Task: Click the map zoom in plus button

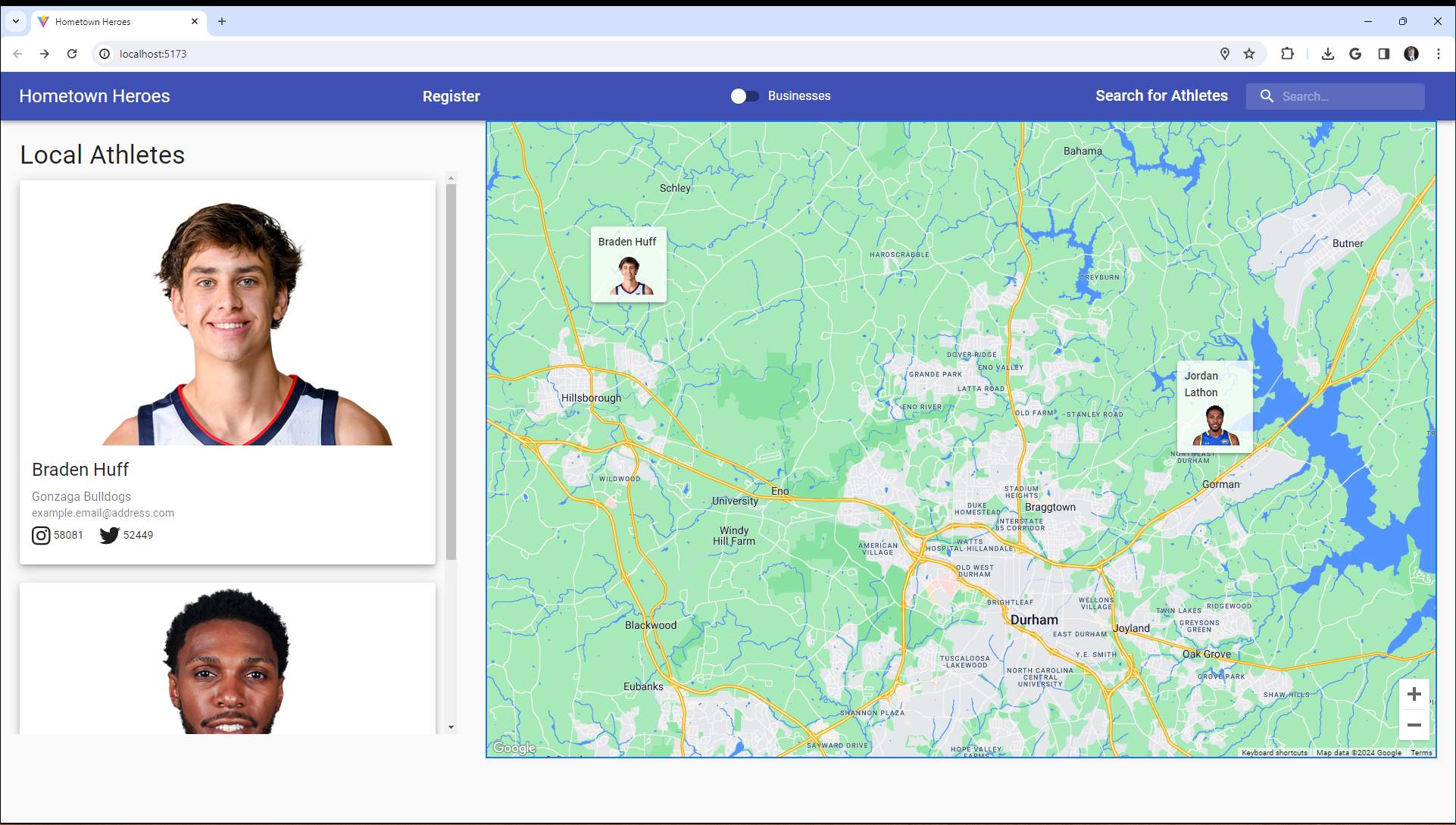Action: tap(1414, 694)
